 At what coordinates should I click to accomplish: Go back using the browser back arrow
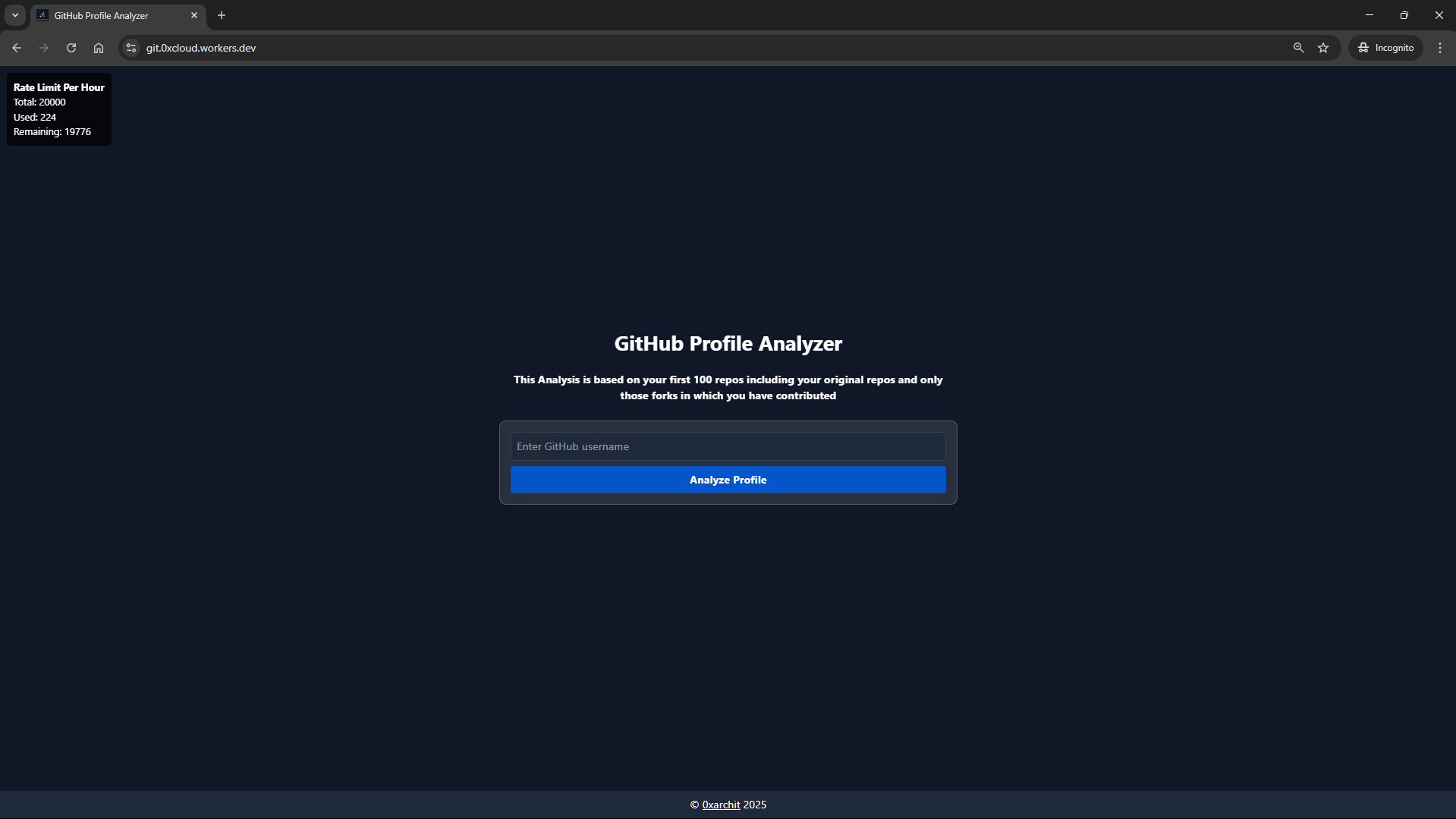[17, 48]
